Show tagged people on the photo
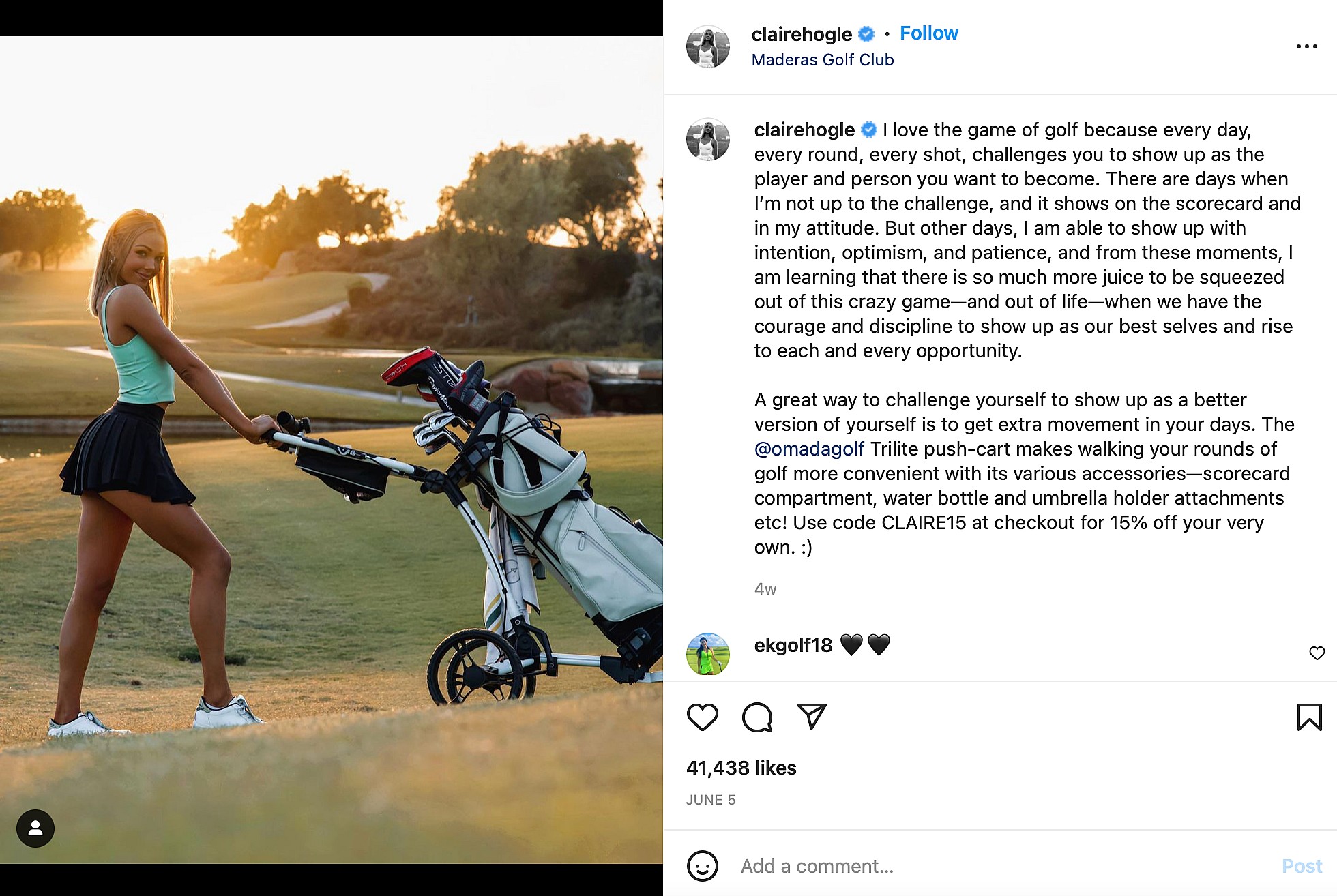This screenshot has height=896, width=1337. pos(35,828)
